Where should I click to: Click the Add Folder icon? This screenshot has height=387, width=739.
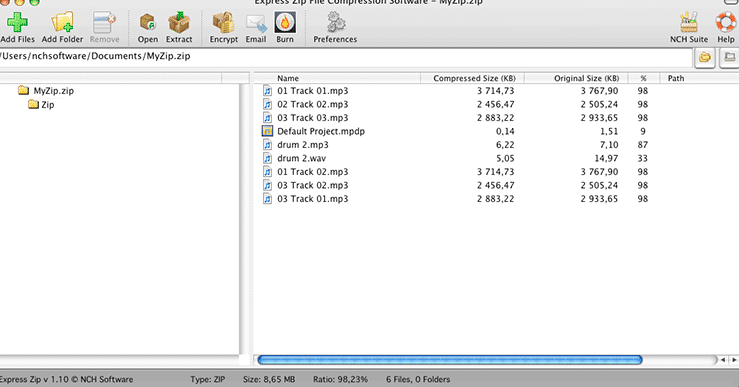pos(62,22)
